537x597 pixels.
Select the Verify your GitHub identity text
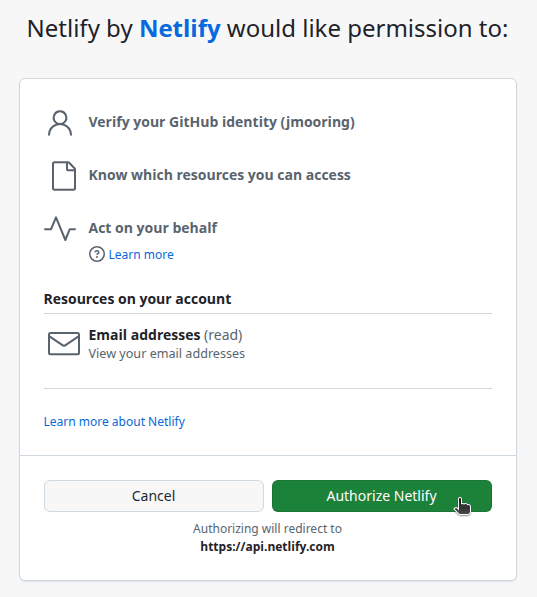(222, 122)
